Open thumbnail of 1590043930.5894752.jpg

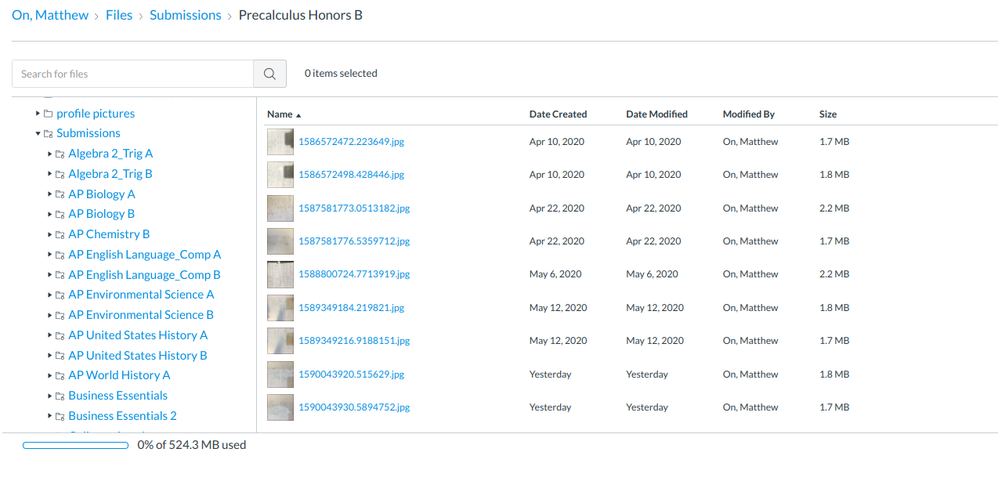pyautogui.click(x=280, y=407)
